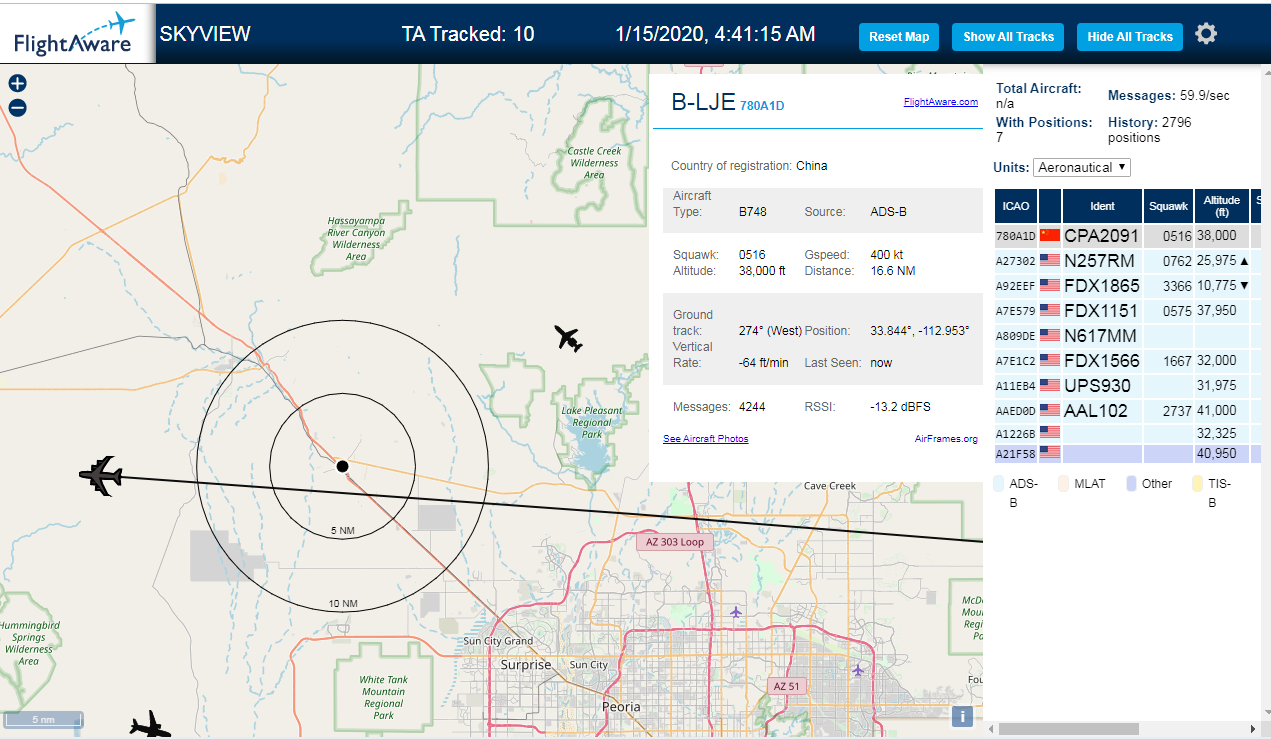Click the scrollbar's right arrow below the table
This screenshot has height=739, width=1271.
pyautogui.click(x=1252, y=729)
